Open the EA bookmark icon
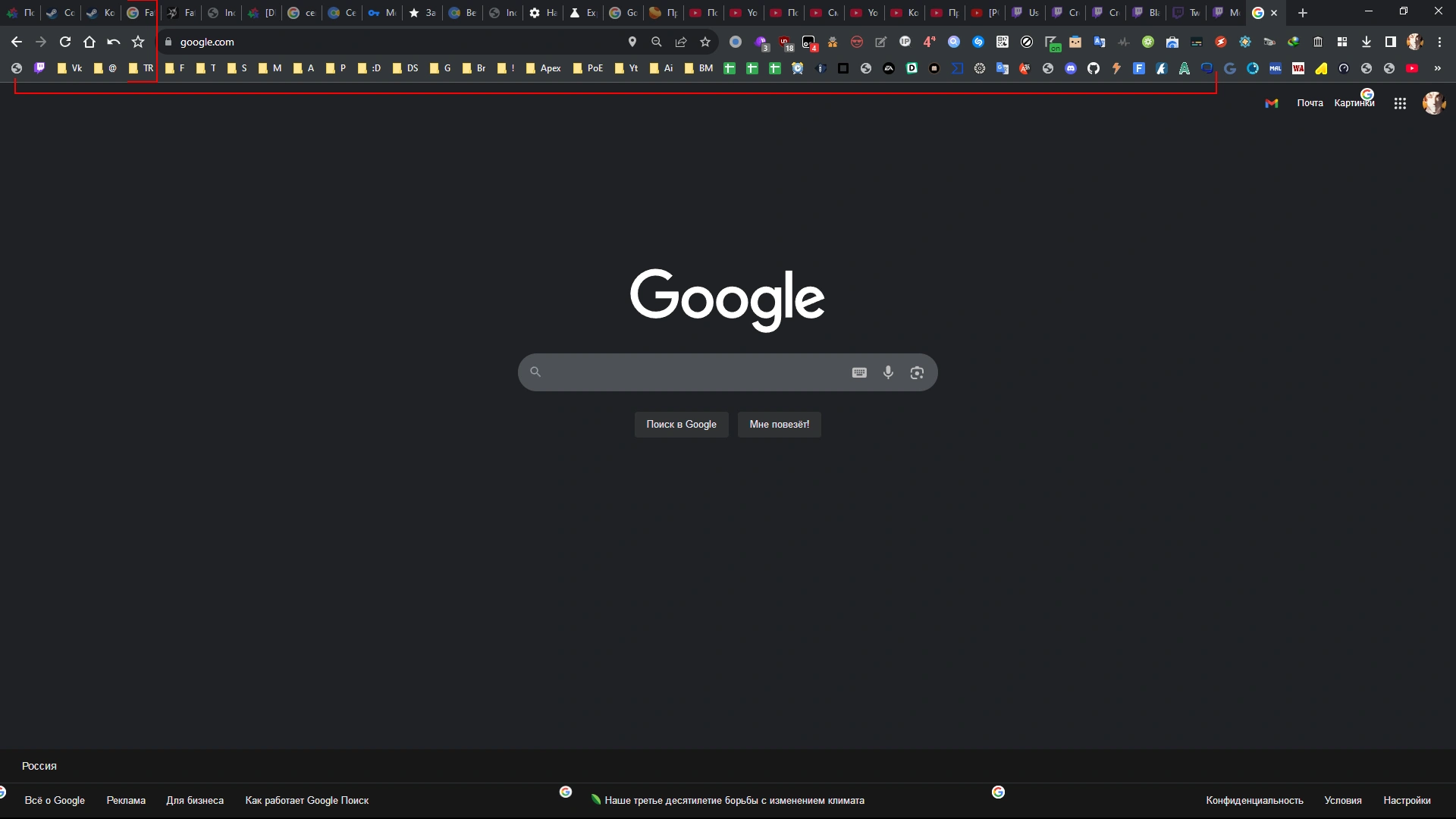 889,68
